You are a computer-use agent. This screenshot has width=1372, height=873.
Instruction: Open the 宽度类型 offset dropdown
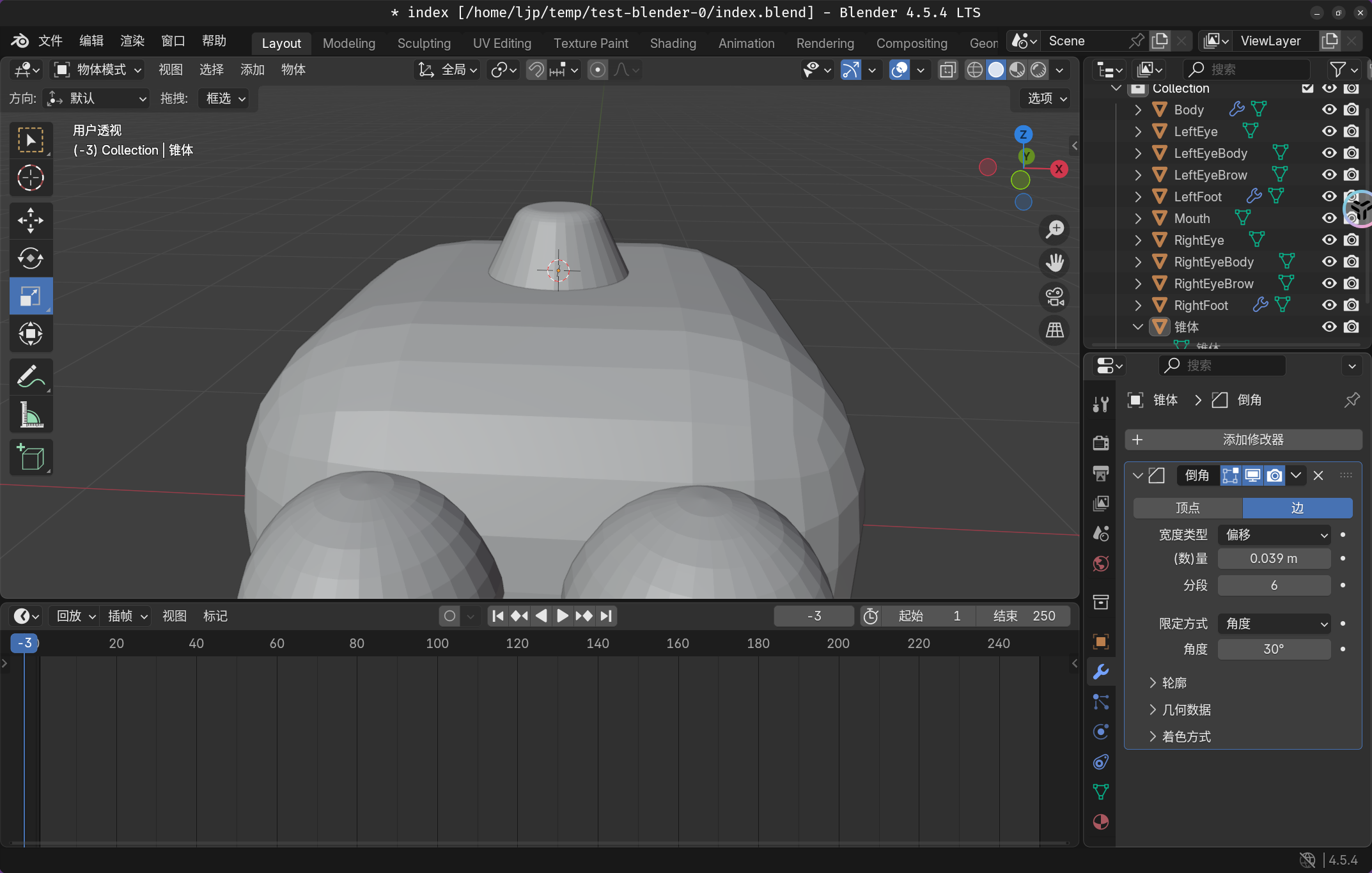pos(1274,535)
